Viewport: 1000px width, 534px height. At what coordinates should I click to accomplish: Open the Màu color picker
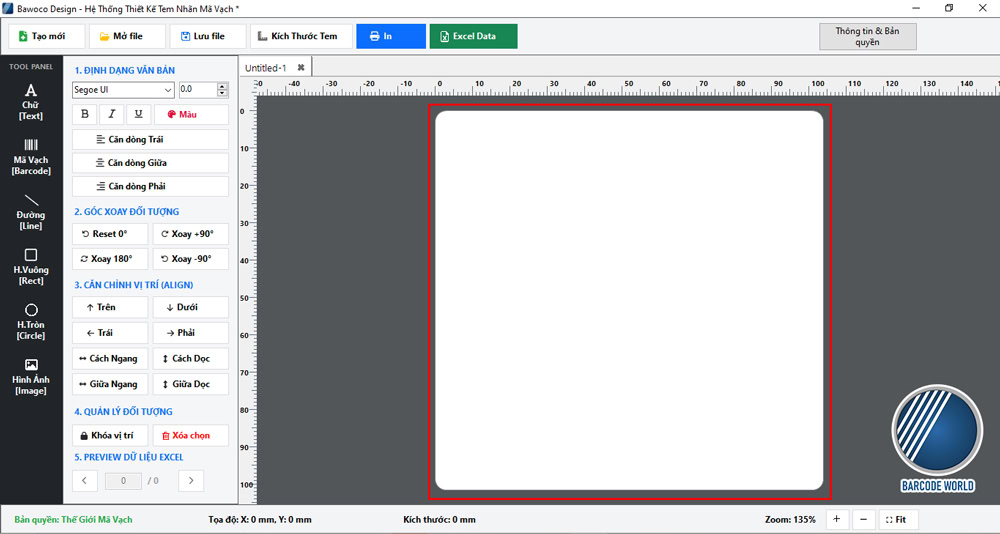tap(191, 114)
